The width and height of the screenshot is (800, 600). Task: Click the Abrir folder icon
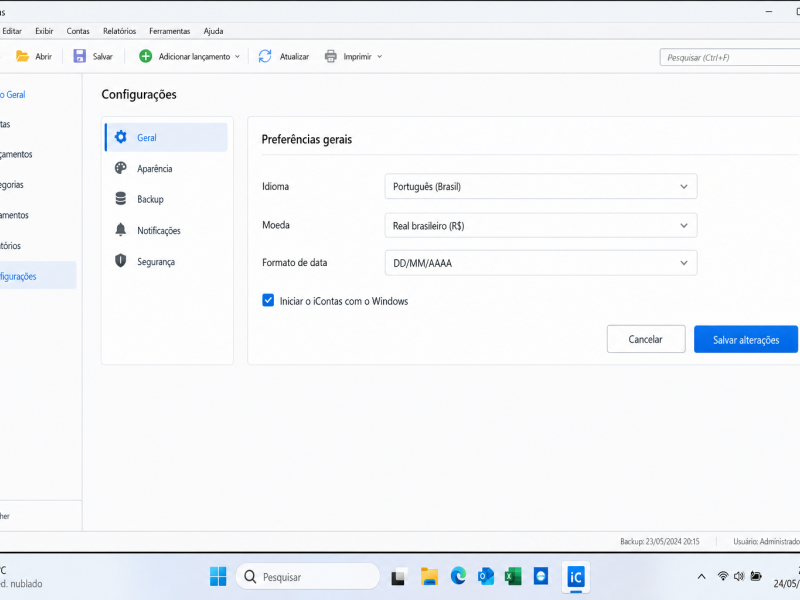click(22, 56)
